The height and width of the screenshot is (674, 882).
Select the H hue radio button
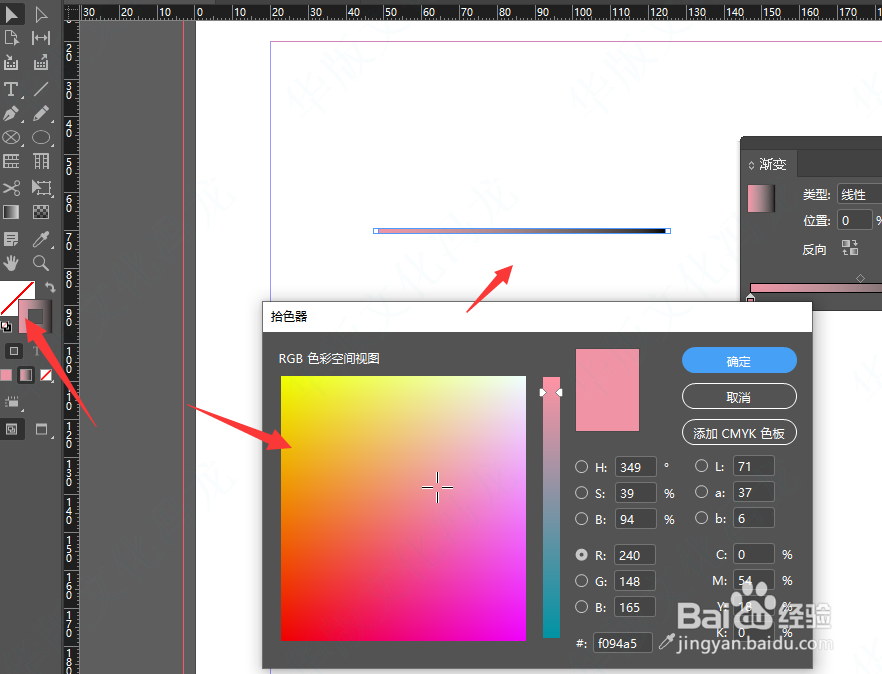(x=582, y=467)
